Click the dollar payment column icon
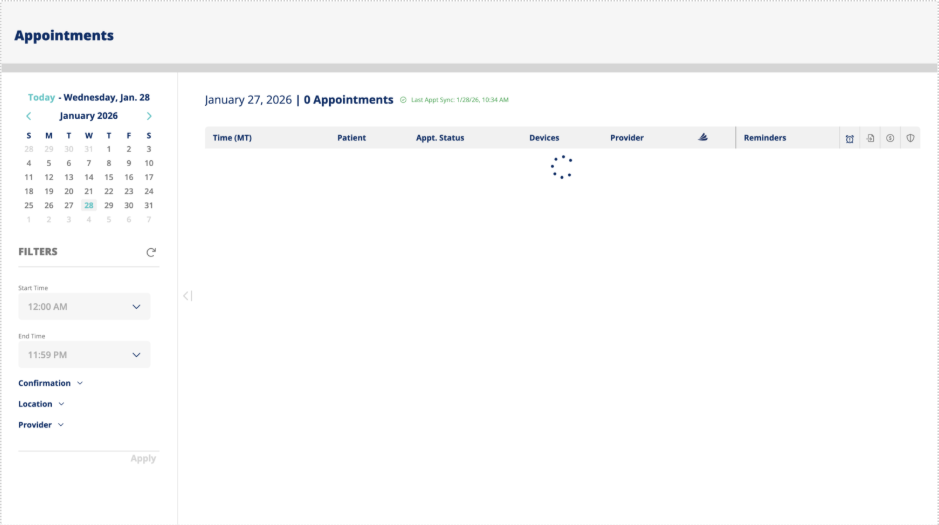 tap(890, 138)
